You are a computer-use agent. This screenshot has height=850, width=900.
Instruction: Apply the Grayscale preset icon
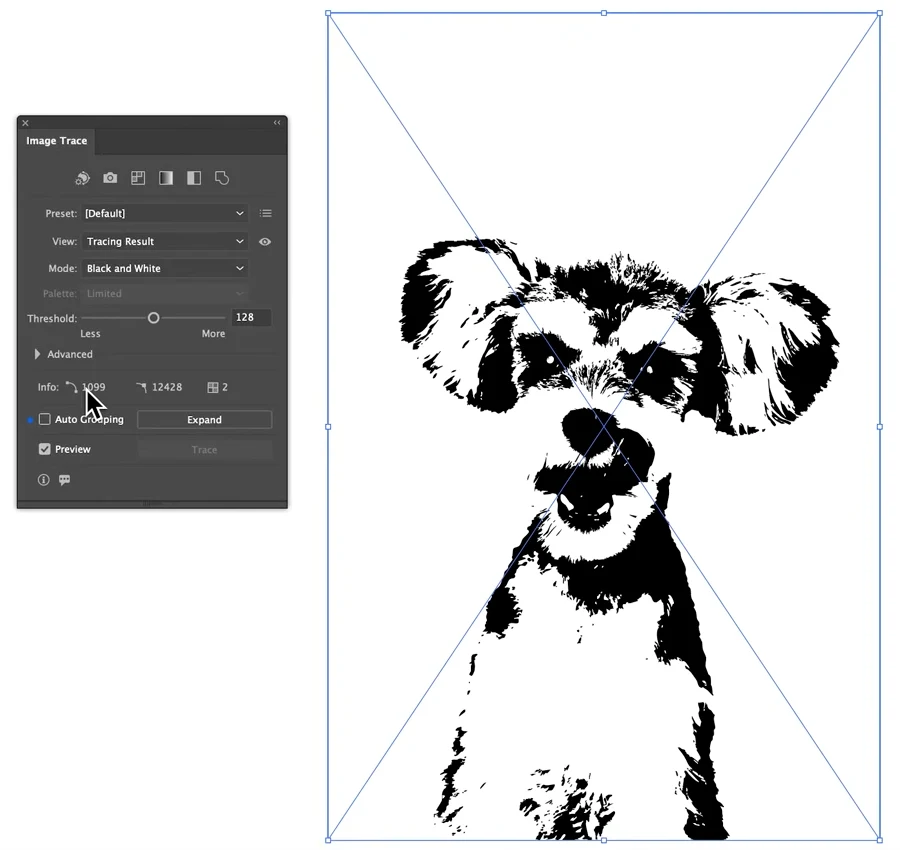tap(166, 178)
